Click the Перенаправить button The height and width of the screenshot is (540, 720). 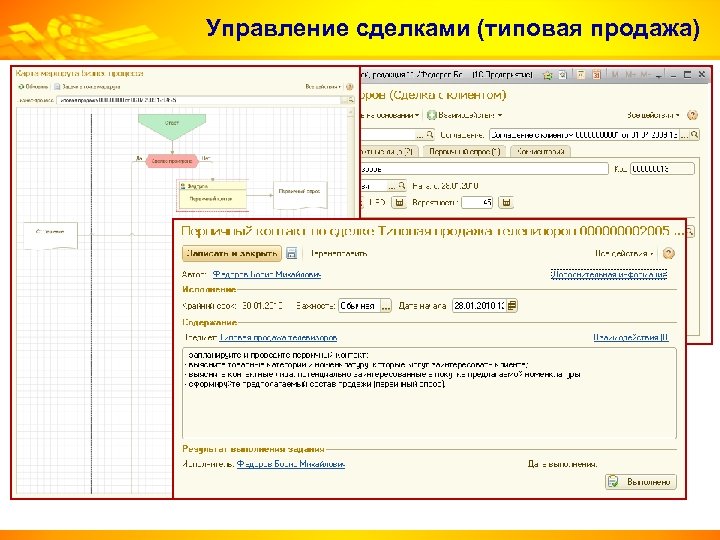(x=339, y=253)
